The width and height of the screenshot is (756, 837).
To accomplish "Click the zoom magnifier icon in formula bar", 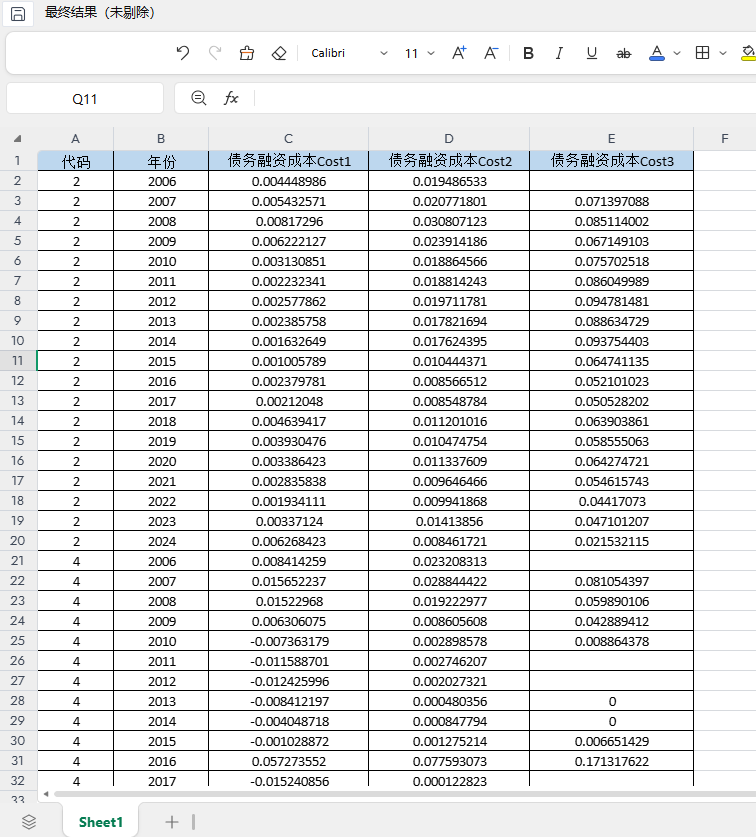I will tap(199, 98).
